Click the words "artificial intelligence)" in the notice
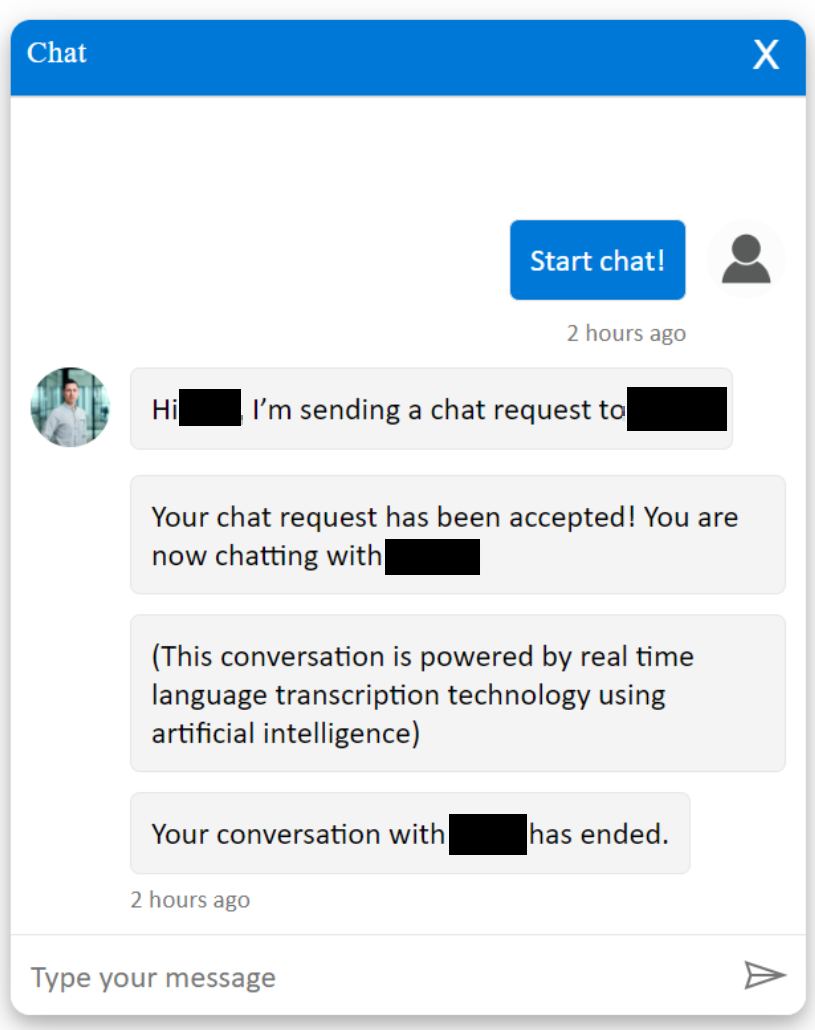Viewport: 815px width, 1030px height. 285,733
